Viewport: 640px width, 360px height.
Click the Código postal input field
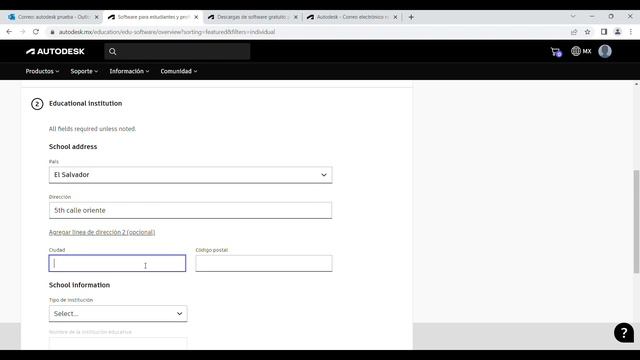click(x=264, y=263)
